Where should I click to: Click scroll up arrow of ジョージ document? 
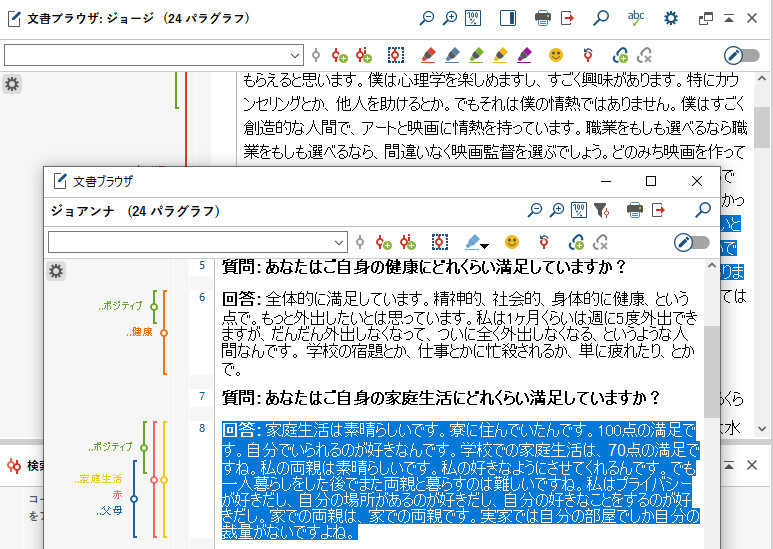coord(762,78)
